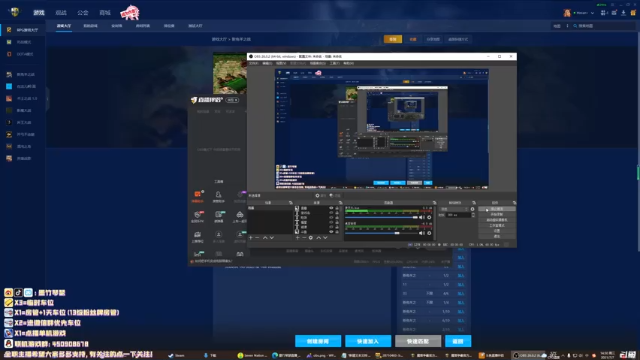Float the Sources dock via its header icon
Viewport: 640px width, 360px height.
click(340, 202)
